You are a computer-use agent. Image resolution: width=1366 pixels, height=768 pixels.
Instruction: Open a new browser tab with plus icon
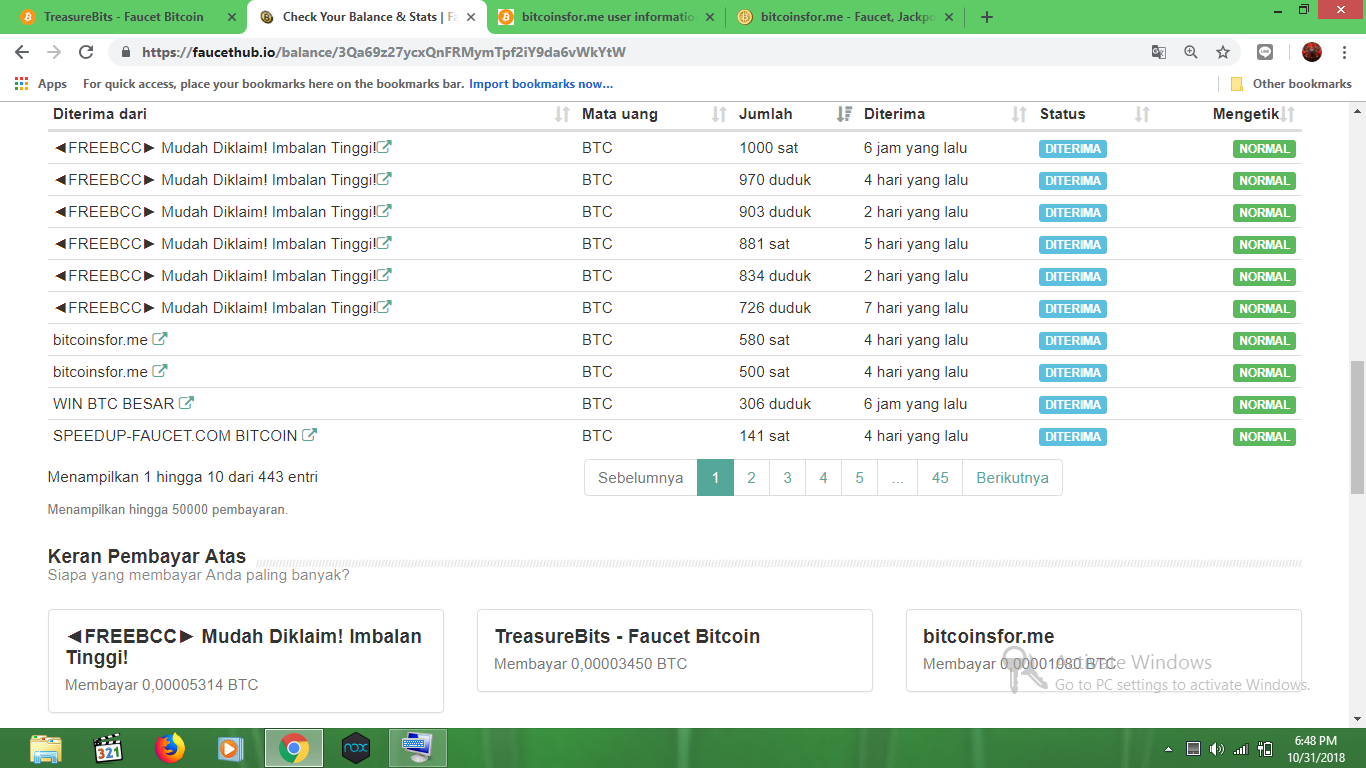(x=987, y=17)
